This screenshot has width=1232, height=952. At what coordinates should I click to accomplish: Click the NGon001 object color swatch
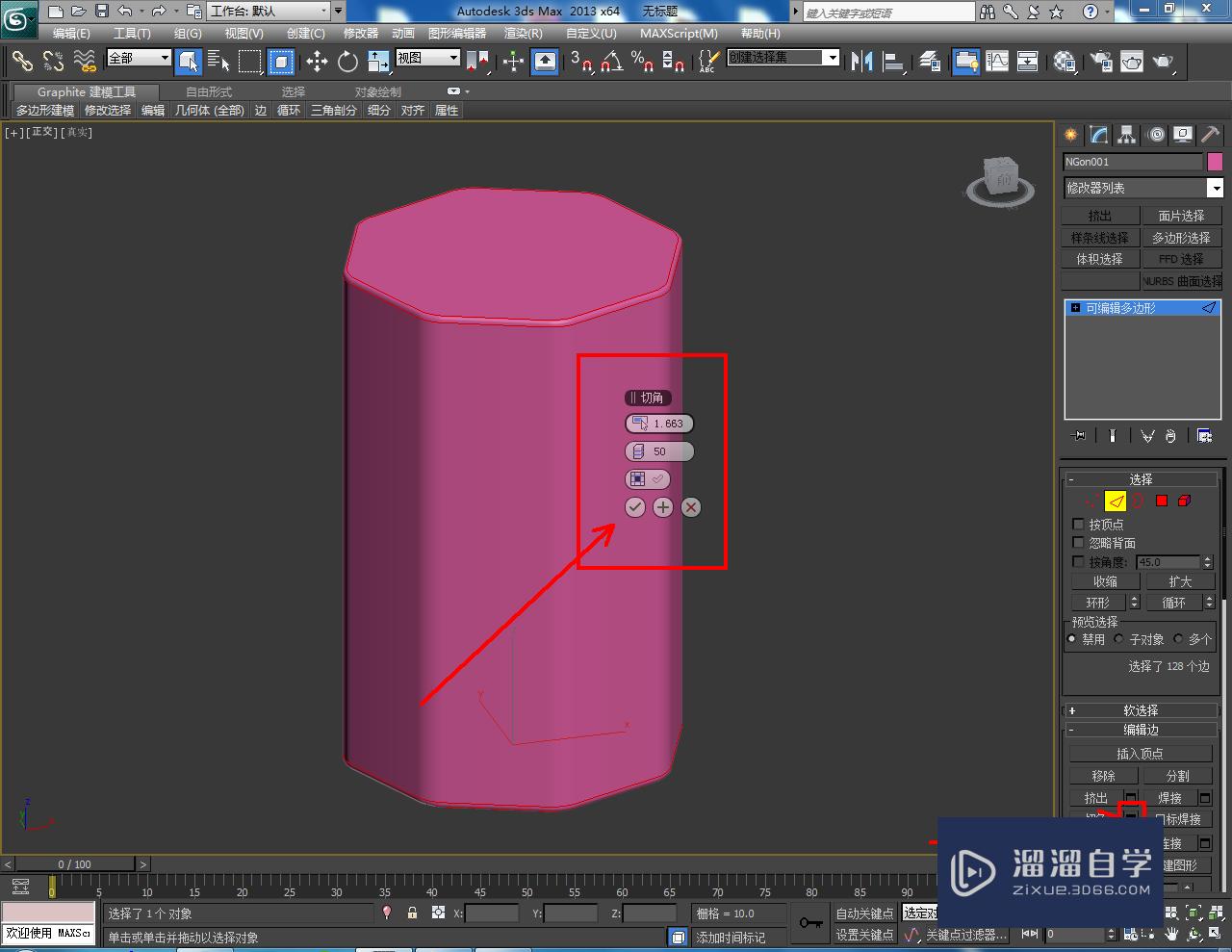coord(1215,162)
